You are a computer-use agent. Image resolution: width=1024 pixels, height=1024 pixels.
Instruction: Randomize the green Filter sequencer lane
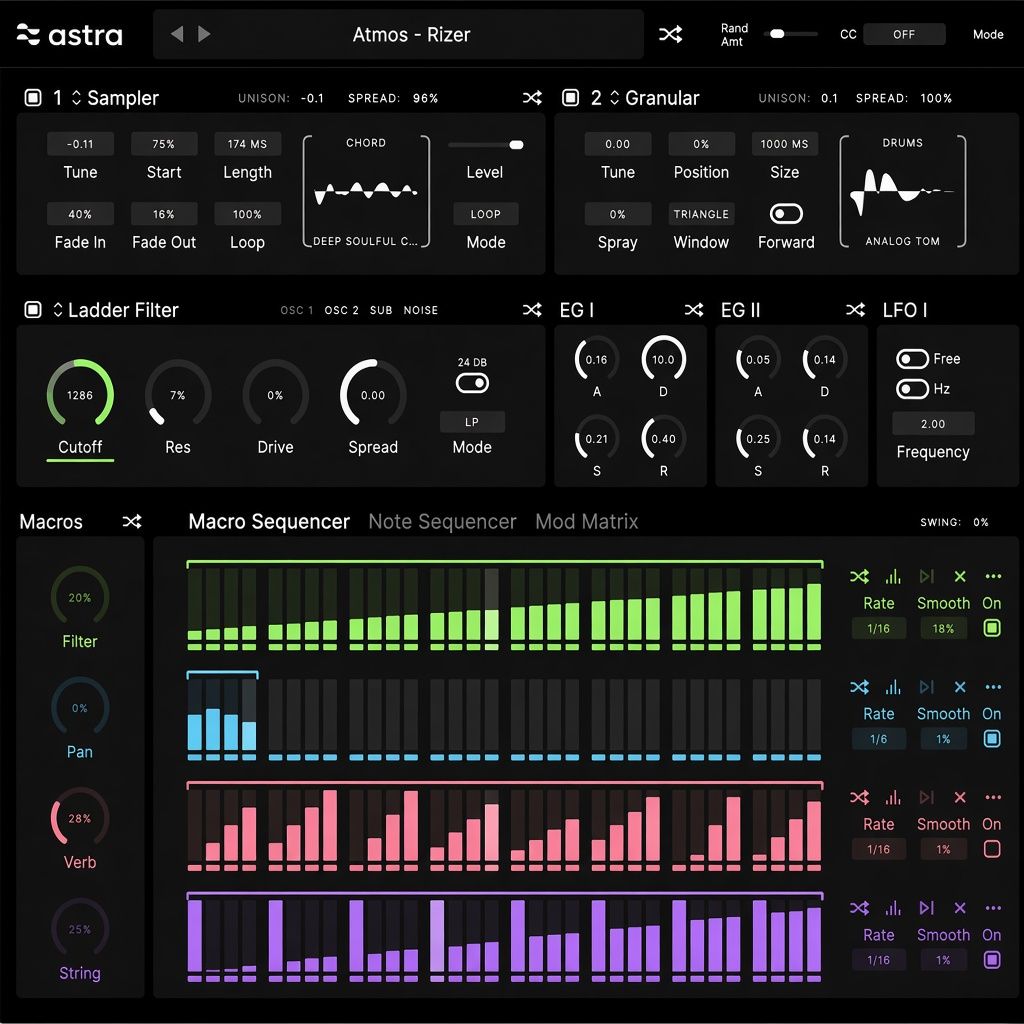click(x=859, y=576)
